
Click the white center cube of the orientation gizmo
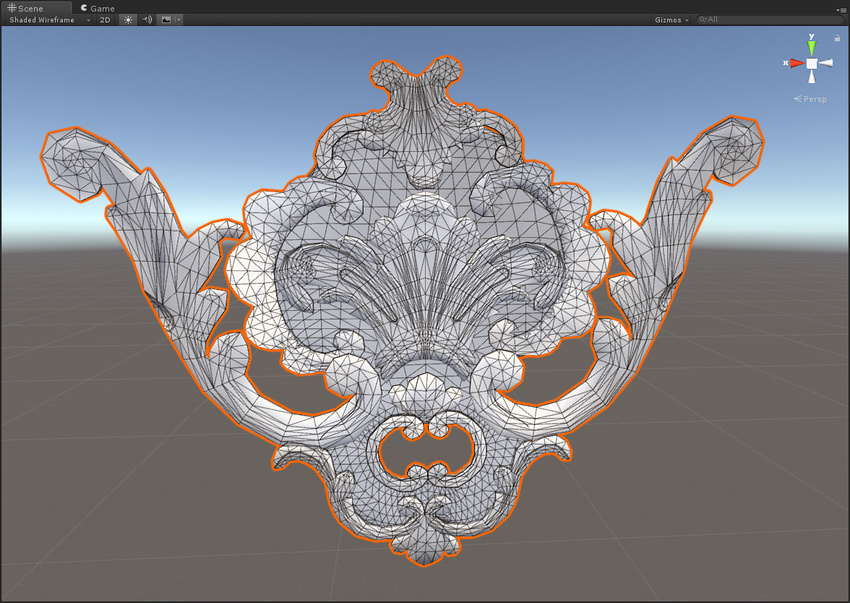[812, 64]
